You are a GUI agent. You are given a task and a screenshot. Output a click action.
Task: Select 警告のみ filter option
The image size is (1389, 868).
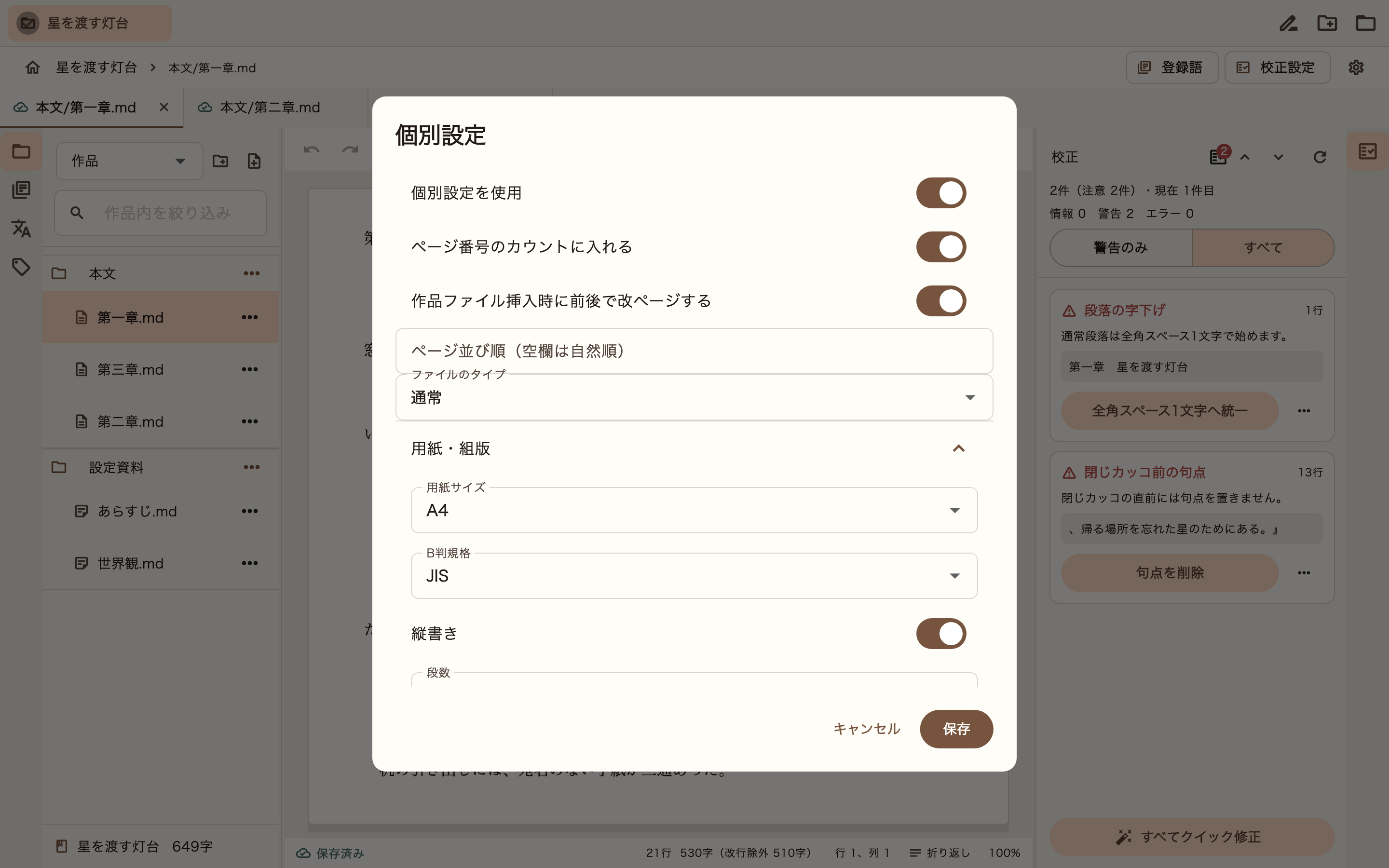click(1121, 248)
